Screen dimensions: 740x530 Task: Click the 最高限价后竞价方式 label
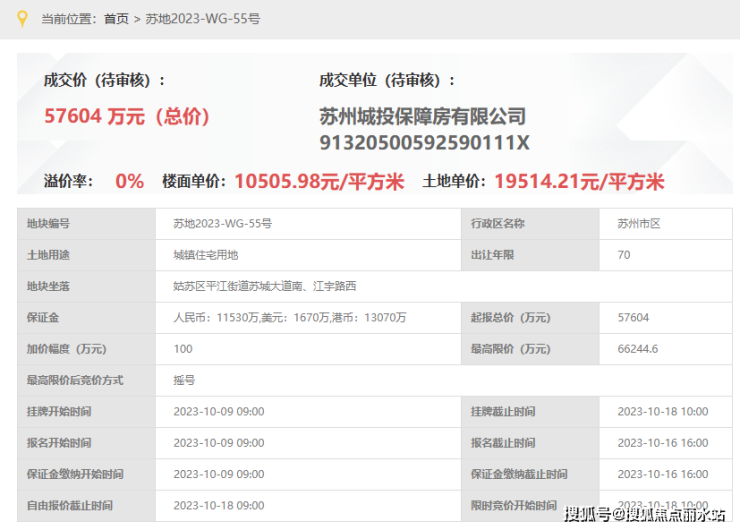tap(75, 380)
